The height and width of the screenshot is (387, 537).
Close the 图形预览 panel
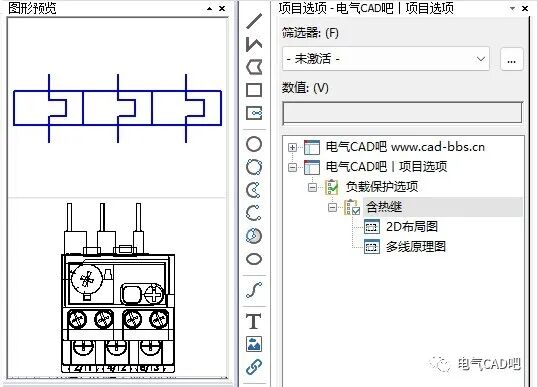tap(222, 9)
